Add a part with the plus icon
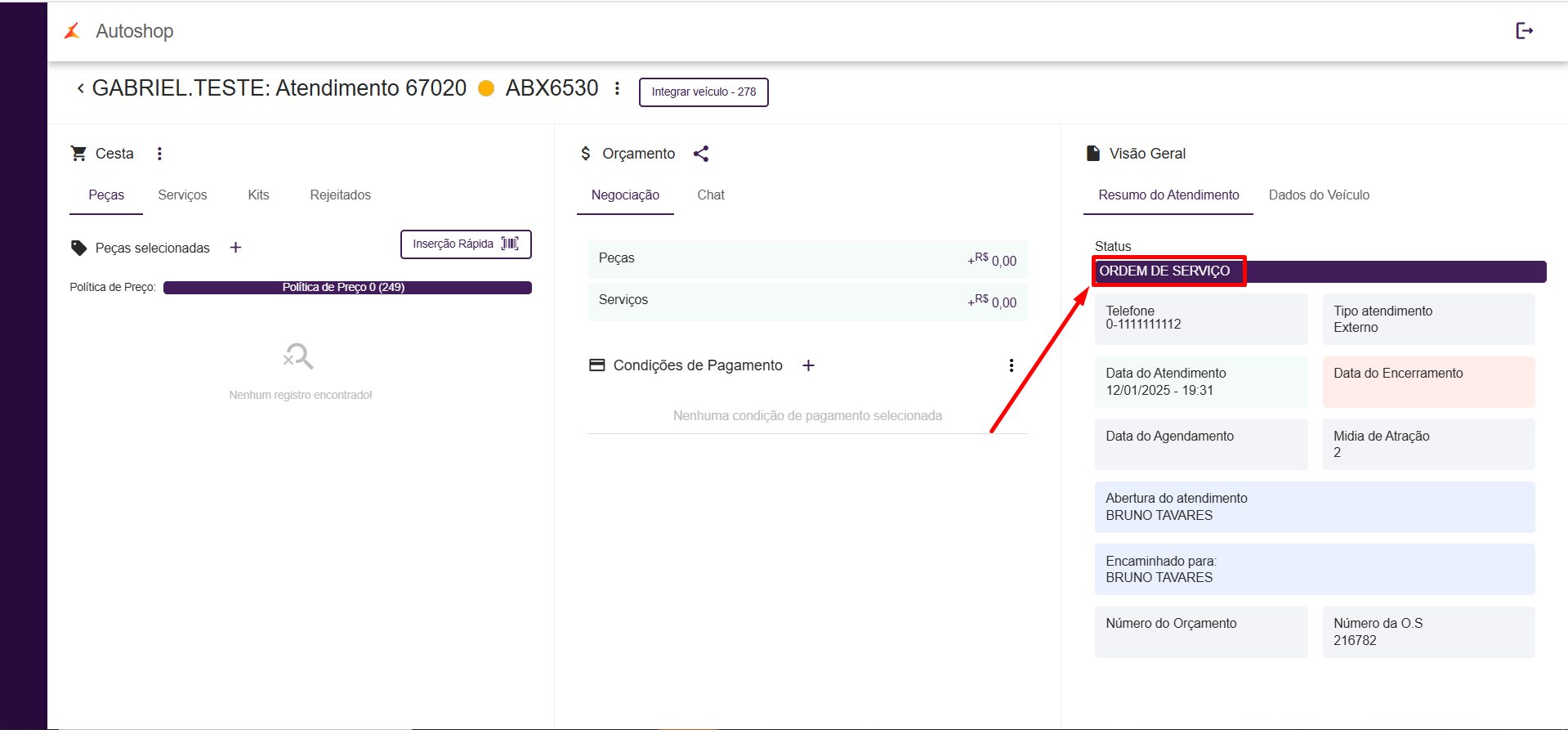The width and height of the screenshot is (1568, 730). tap(235, 248)
